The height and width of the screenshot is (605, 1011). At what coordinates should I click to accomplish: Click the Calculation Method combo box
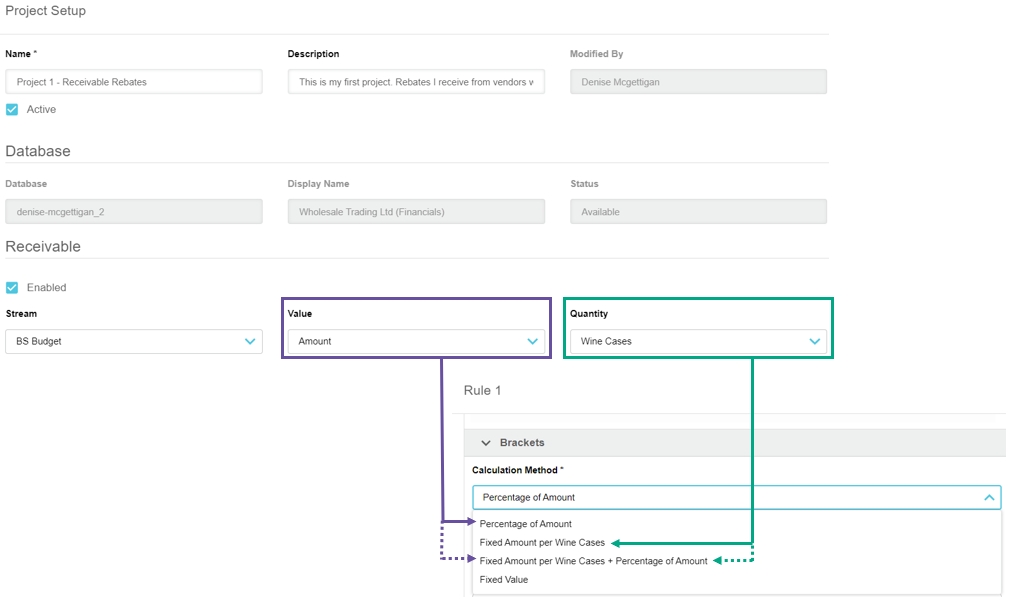pos(720,497)
